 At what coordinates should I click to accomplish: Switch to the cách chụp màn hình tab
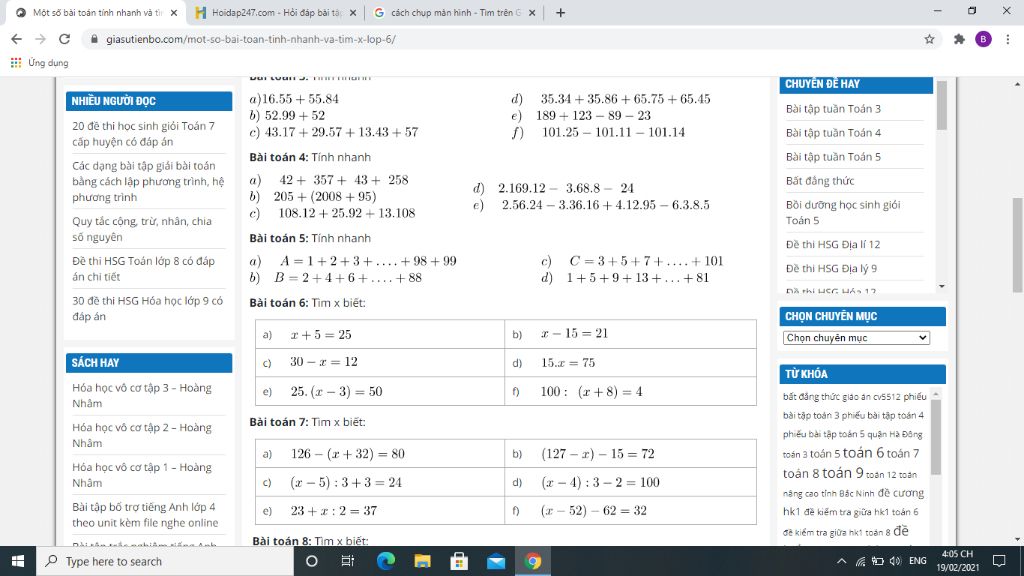tap(455, 12)
